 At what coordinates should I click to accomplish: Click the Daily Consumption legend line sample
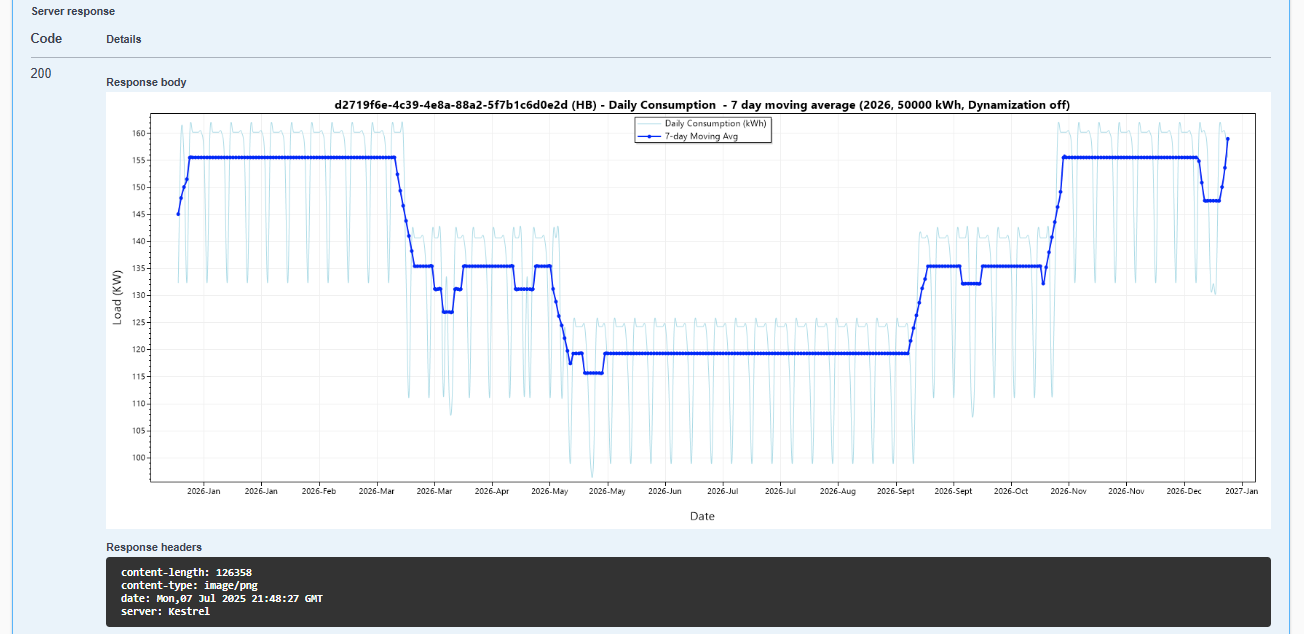(650, 124)
